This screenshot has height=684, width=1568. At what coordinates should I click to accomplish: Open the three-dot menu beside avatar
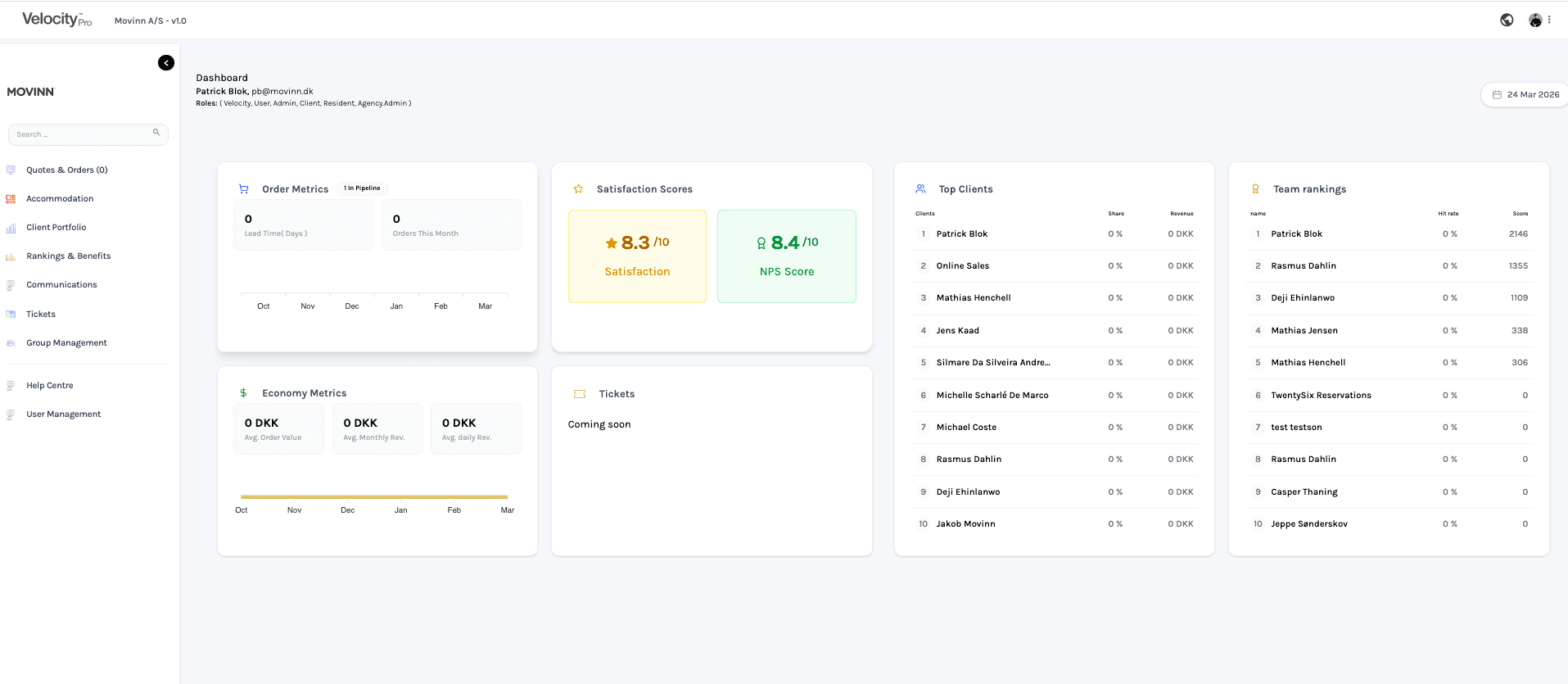1549,20
